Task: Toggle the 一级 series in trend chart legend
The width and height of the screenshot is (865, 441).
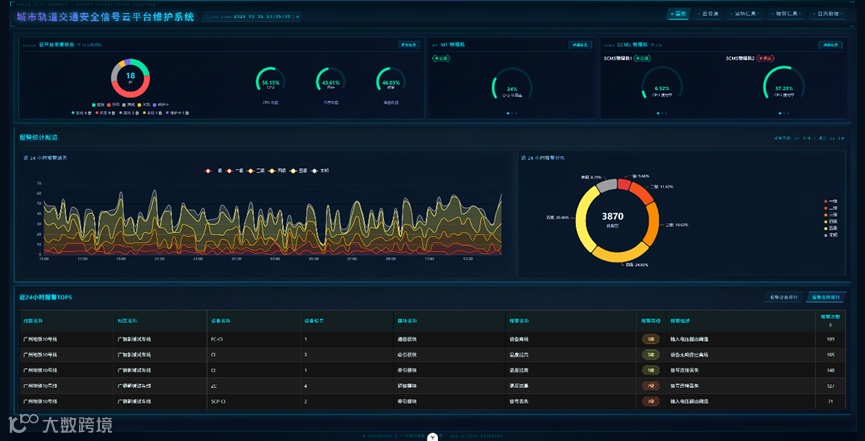Action: (236, 171)
